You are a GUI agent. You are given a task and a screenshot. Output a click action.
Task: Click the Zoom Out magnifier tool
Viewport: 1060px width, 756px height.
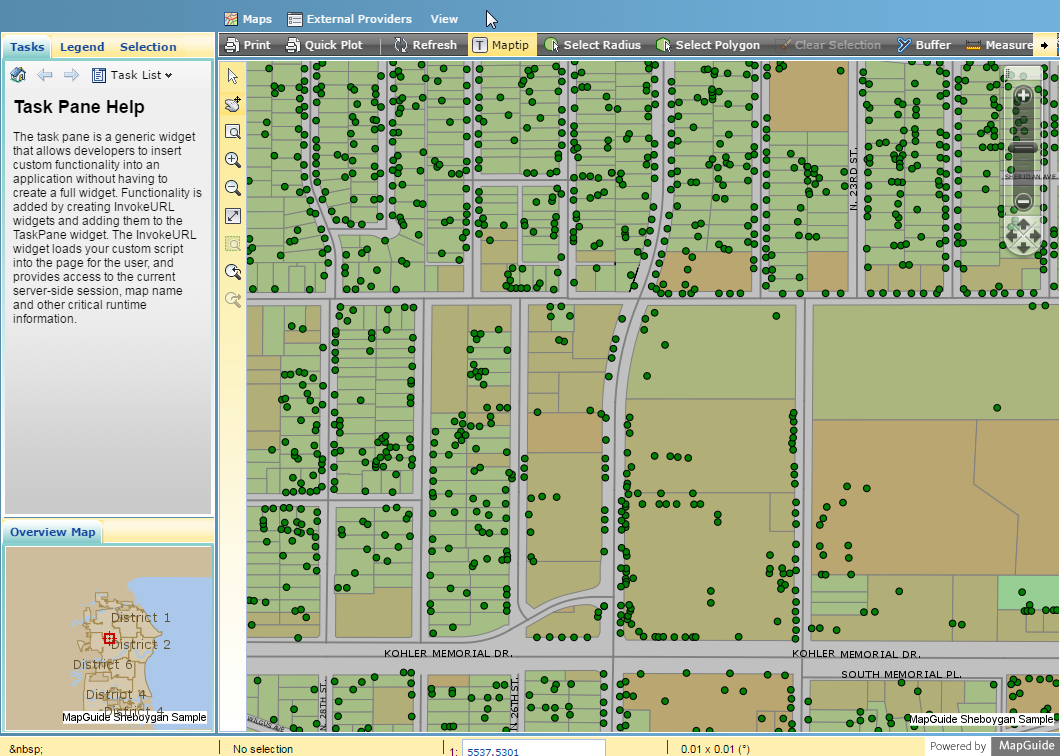pyautogui.click(x=233, y=187)
